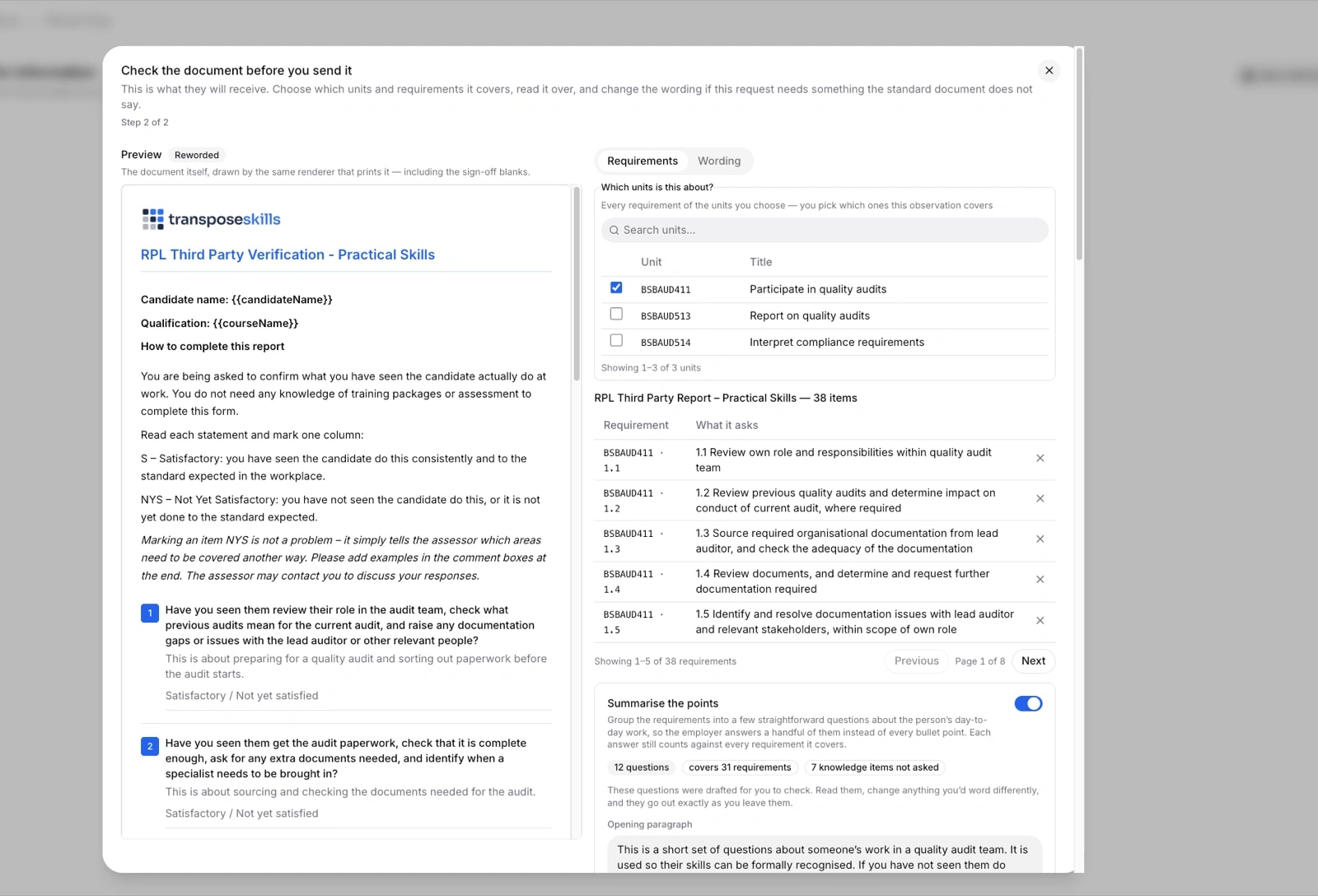Image resolution: width=1318 pixels, height=896 pixels.
Task: Close the document check dialog
Action: pyautogui.click(x=1049, y=71)
